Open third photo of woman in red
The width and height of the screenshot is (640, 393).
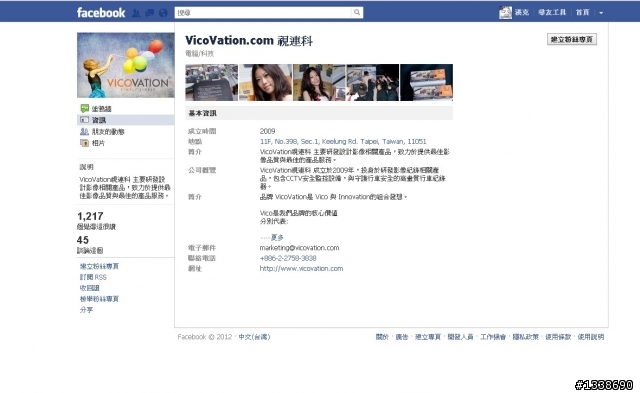click(x=319, y=82)
